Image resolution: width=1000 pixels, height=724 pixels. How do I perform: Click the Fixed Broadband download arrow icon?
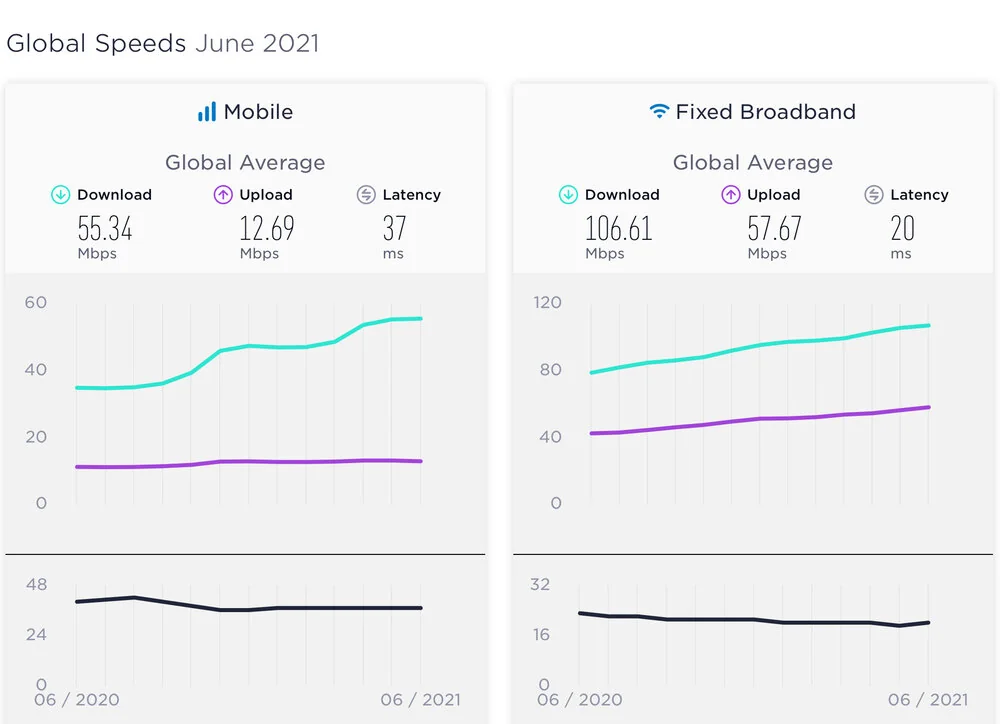point(569,195)
